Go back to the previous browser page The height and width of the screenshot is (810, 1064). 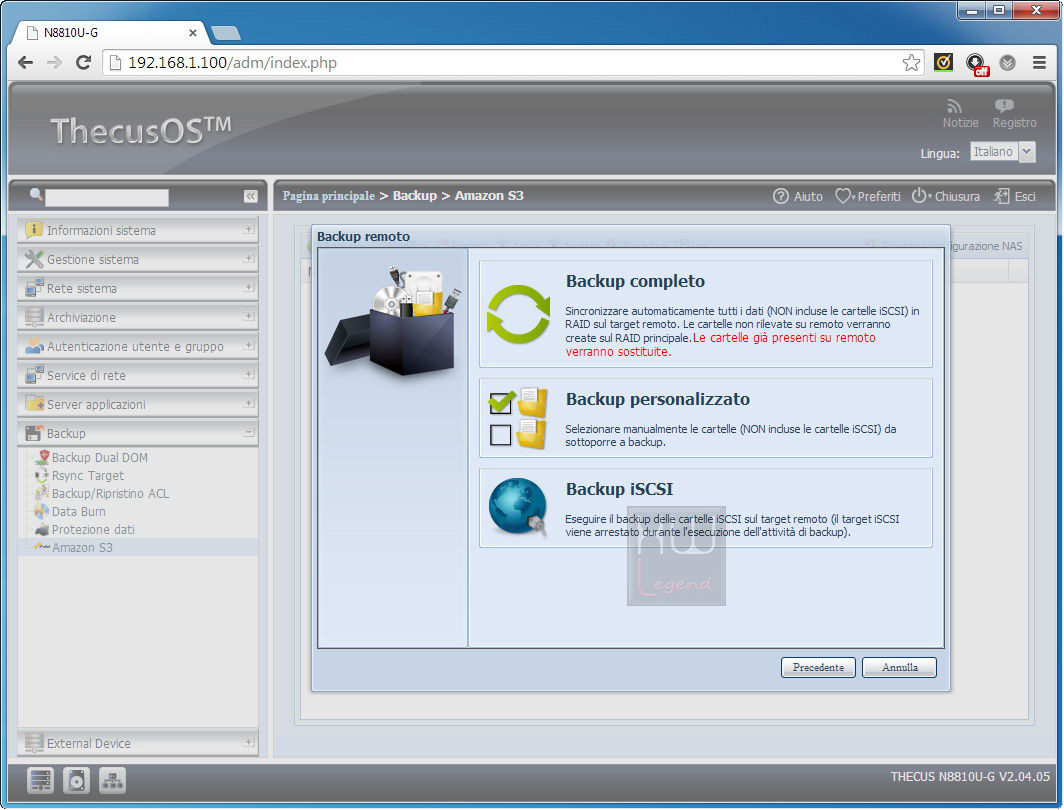click(x=25, y=62)
